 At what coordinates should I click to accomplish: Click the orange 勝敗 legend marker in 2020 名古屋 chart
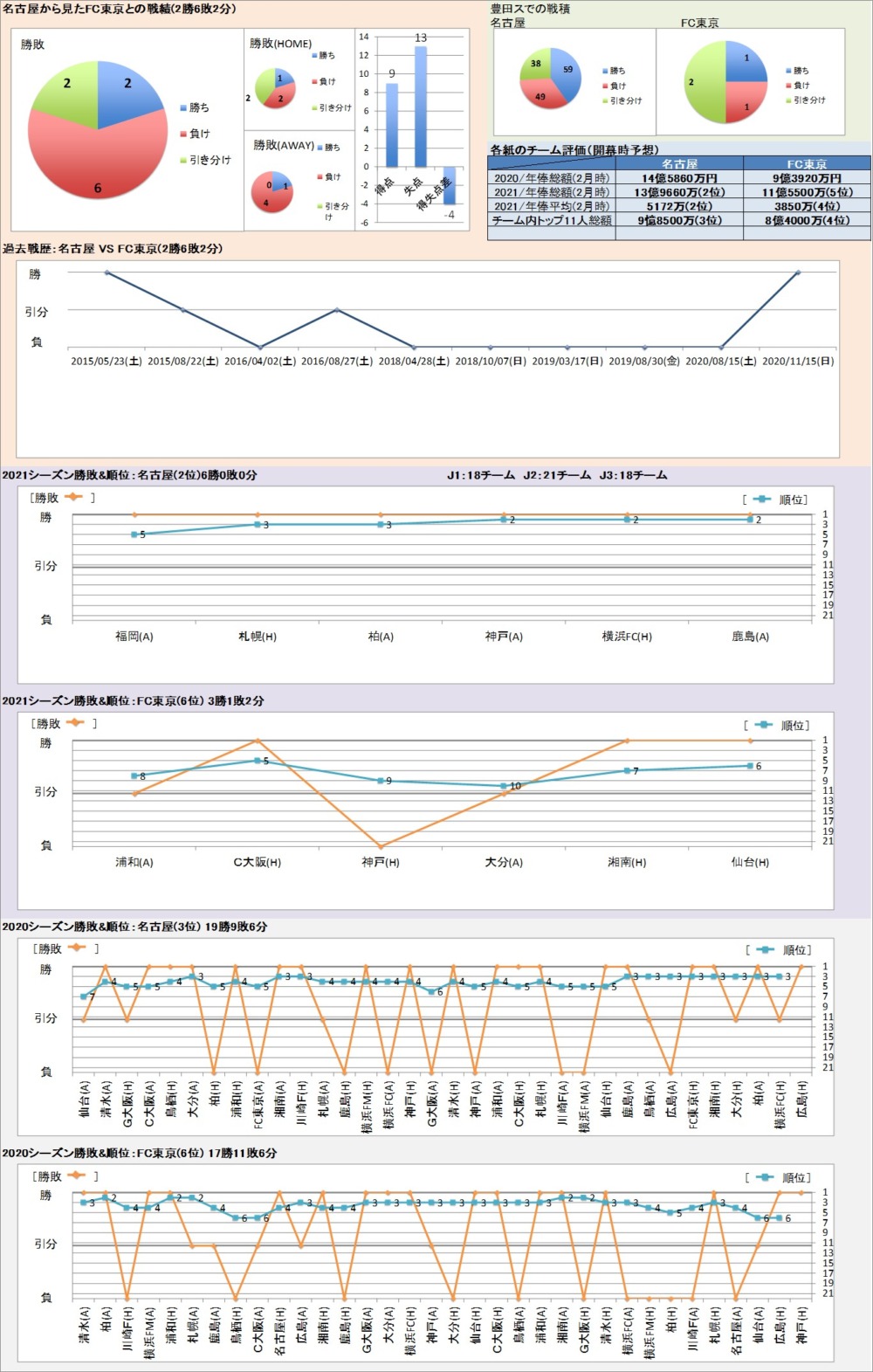(x=76, y=948)
